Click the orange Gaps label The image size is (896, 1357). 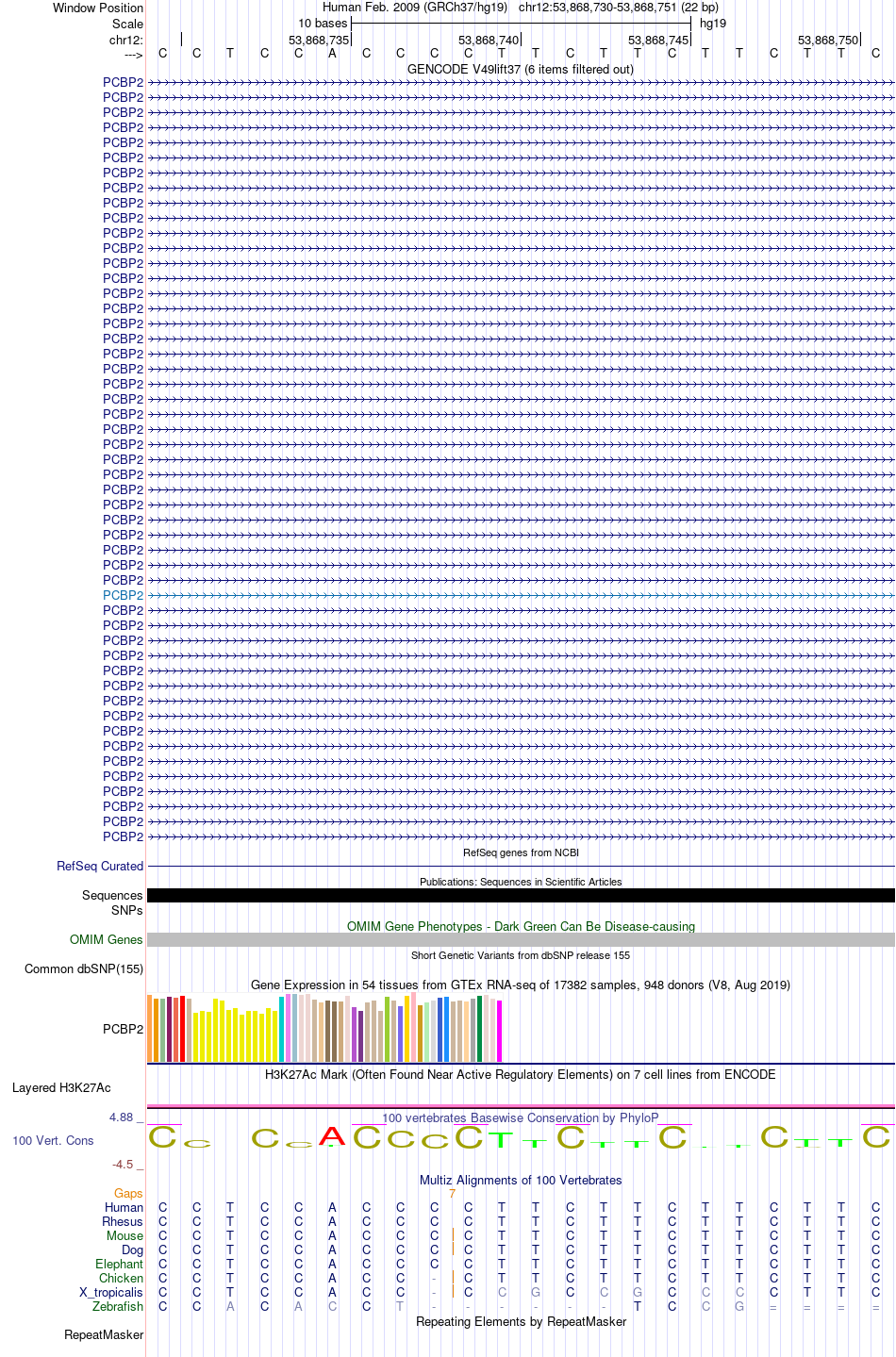(x=128, y=1193)
